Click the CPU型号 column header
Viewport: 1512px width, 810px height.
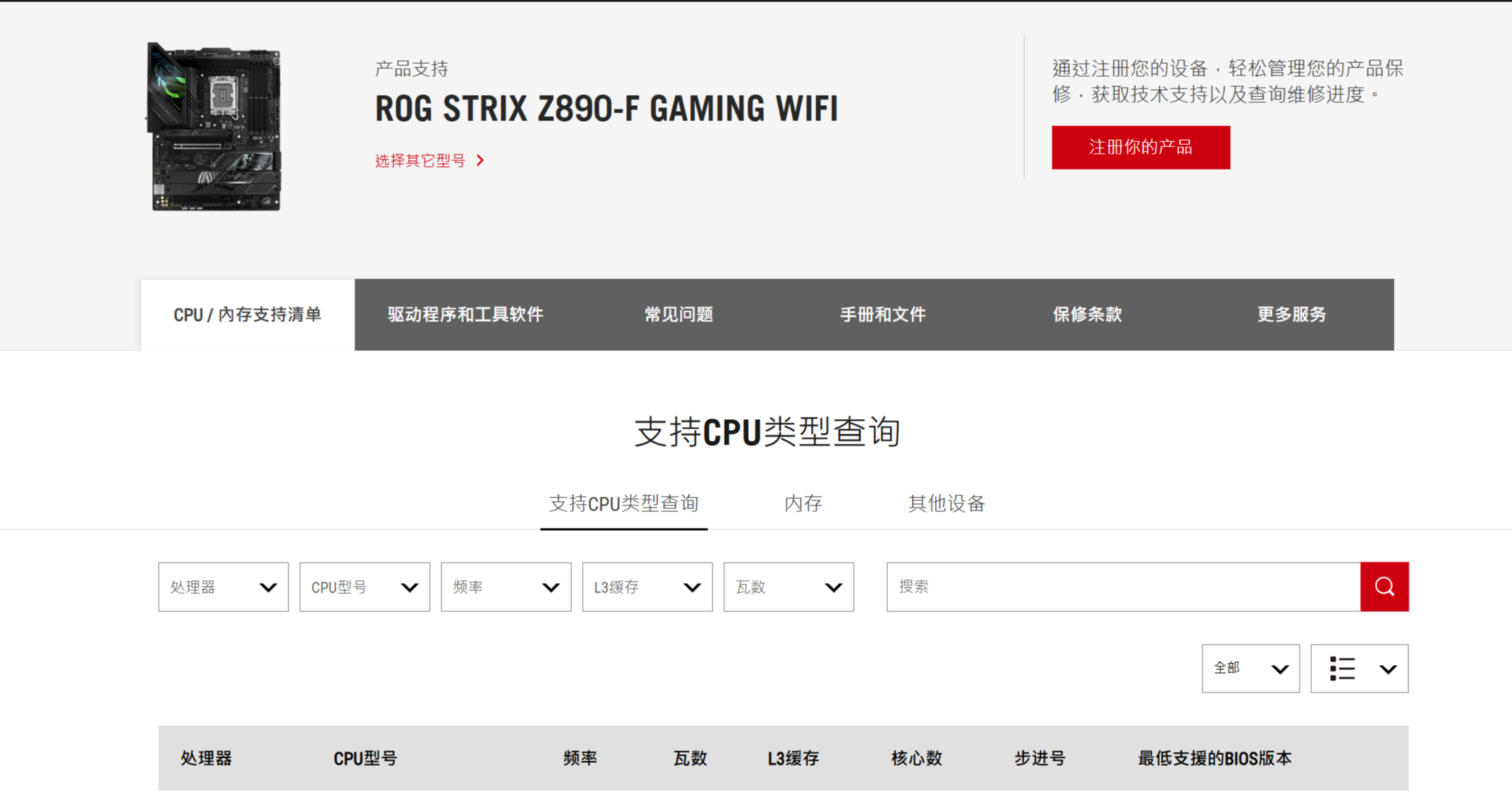(x=365, y=759)
